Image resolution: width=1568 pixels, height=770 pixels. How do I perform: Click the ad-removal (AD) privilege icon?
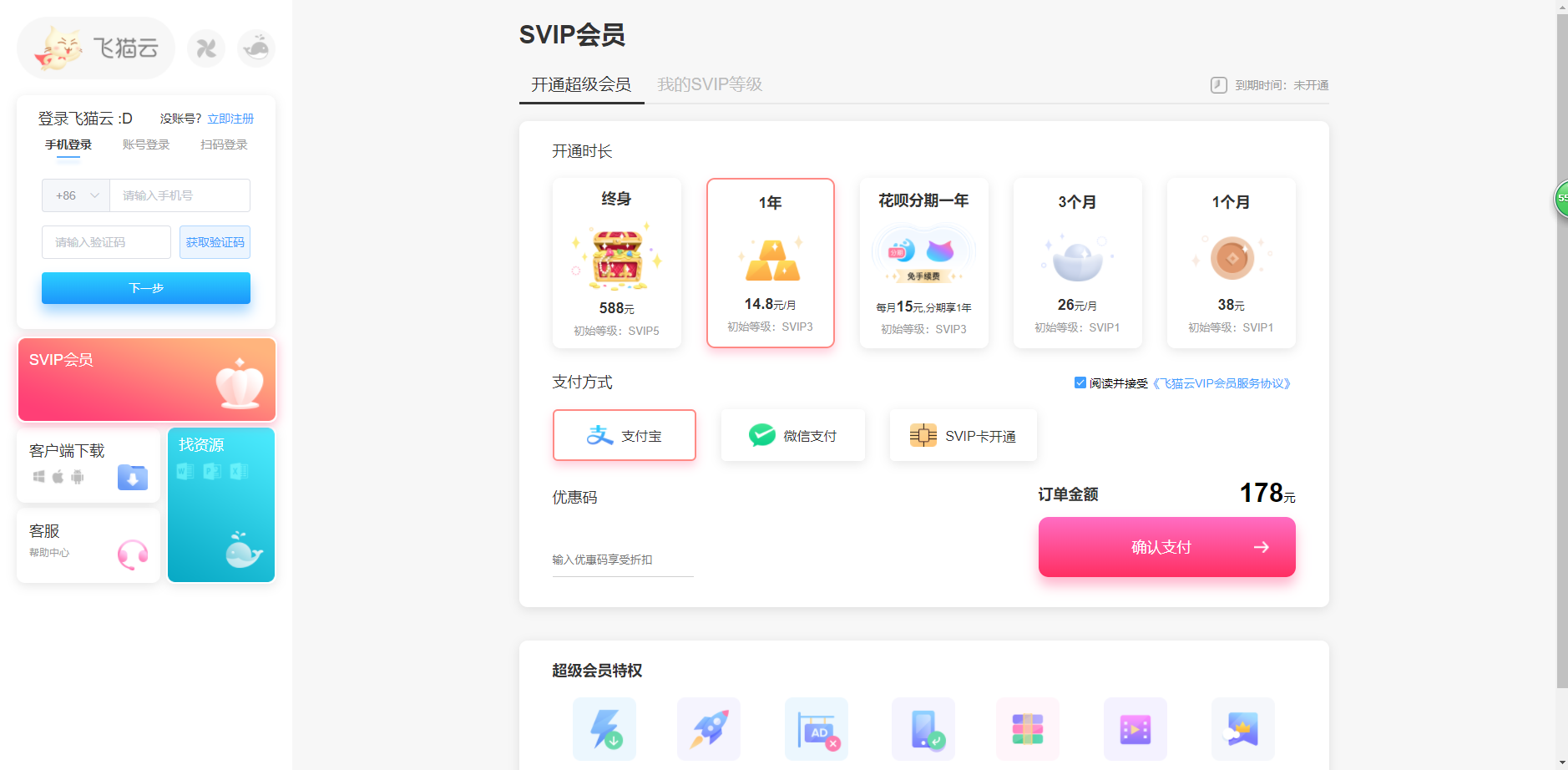click(816, 728)
